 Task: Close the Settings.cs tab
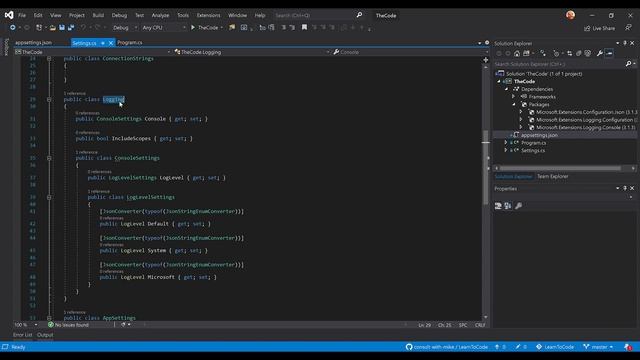click(x=111, y=43)
